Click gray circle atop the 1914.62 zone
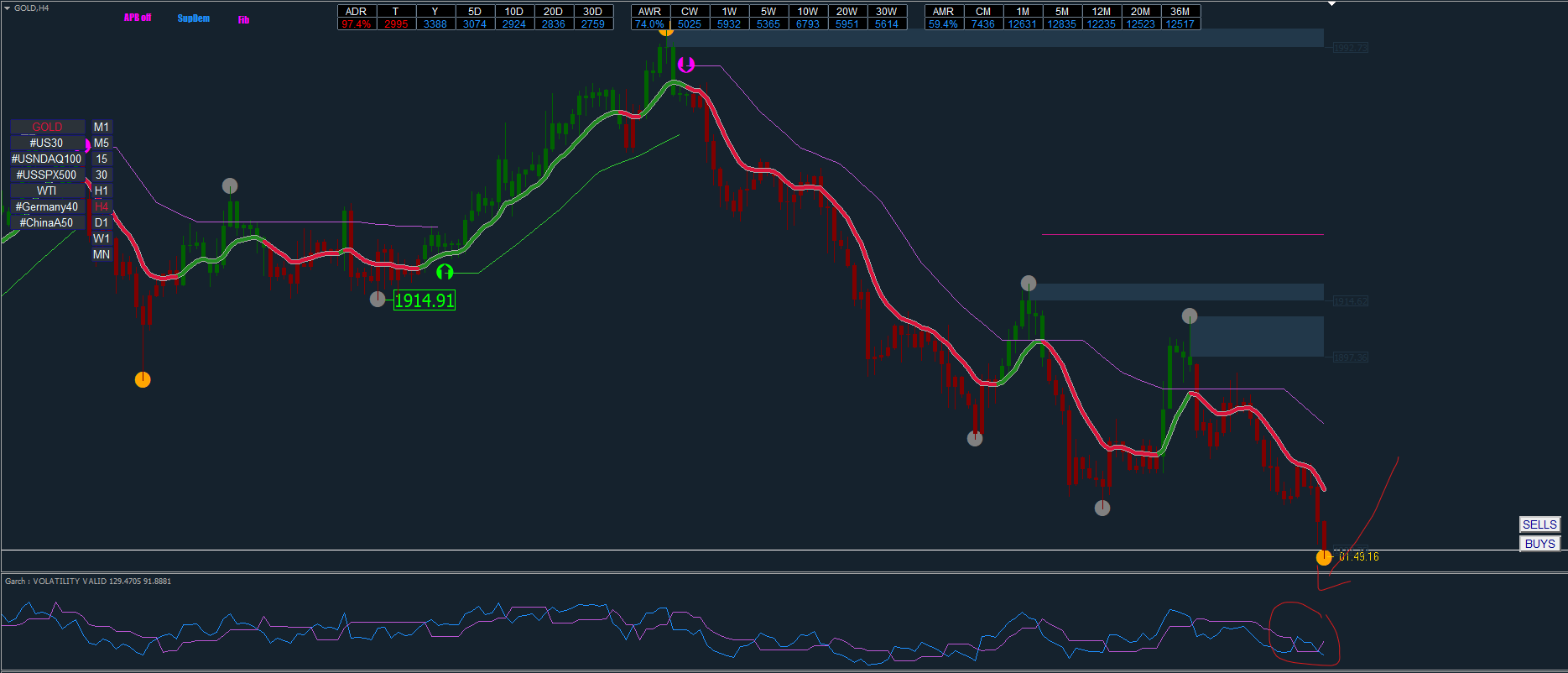This screenshot has width=1568, height=673. (1029, 283)
